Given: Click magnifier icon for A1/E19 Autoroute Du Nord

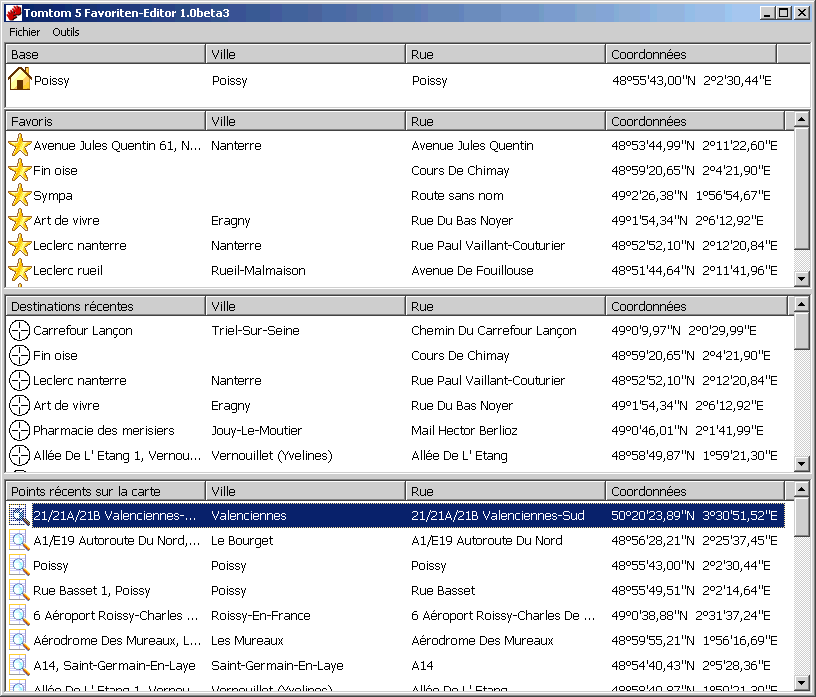Looking at the screenshot, I should tap(20, 541).
